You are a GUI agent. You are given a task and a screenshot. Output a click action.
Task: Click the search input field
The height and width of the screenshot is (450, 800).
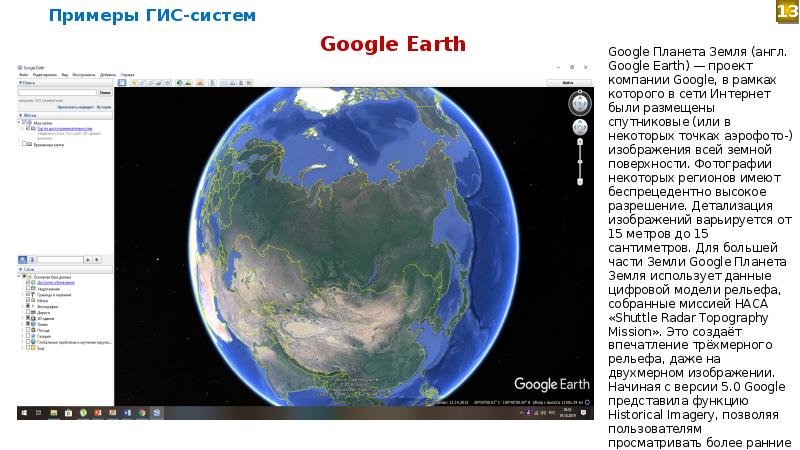pyautogui.click(x=55, y=92)
